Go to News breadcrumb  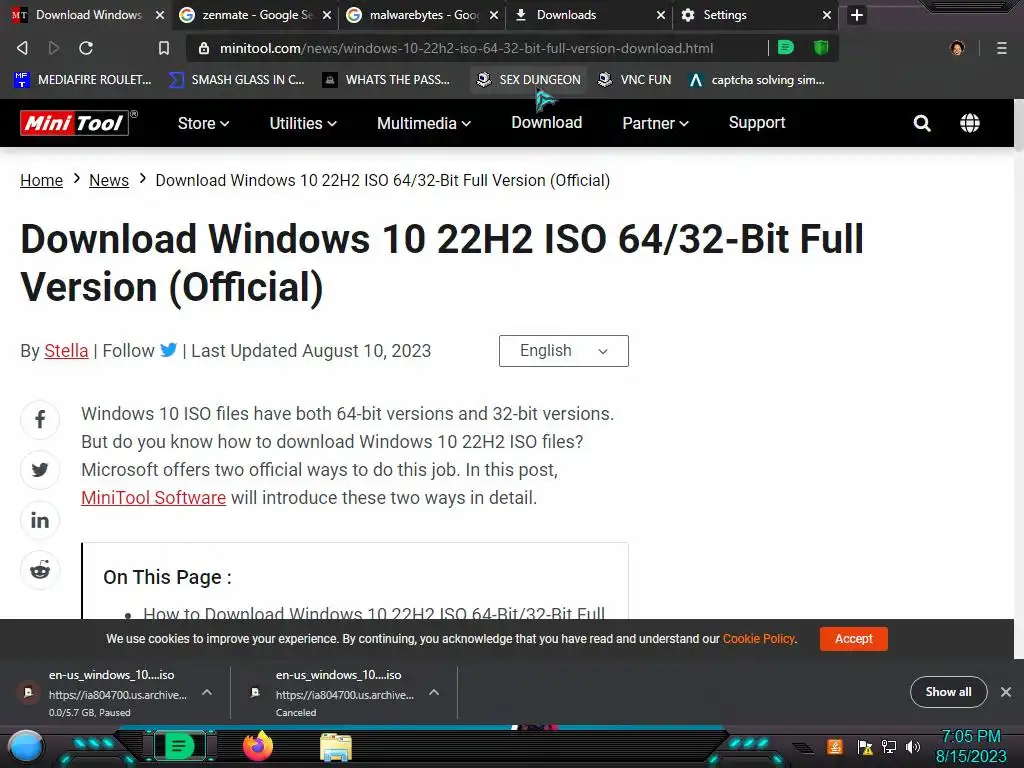pos(109,180)
